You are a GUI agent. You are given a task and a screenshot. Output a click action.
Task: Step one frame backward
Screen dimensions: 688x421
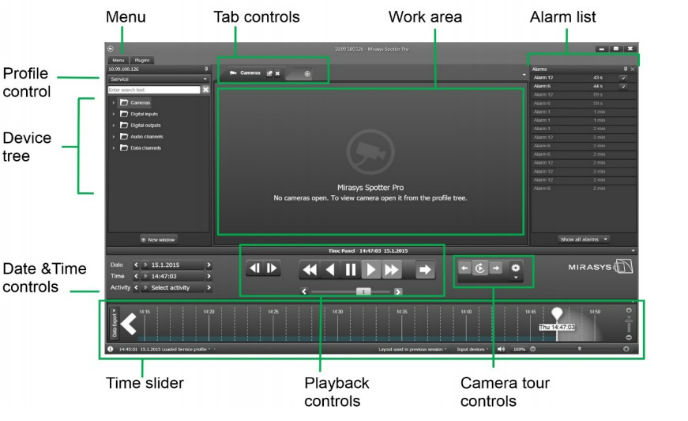254,268
